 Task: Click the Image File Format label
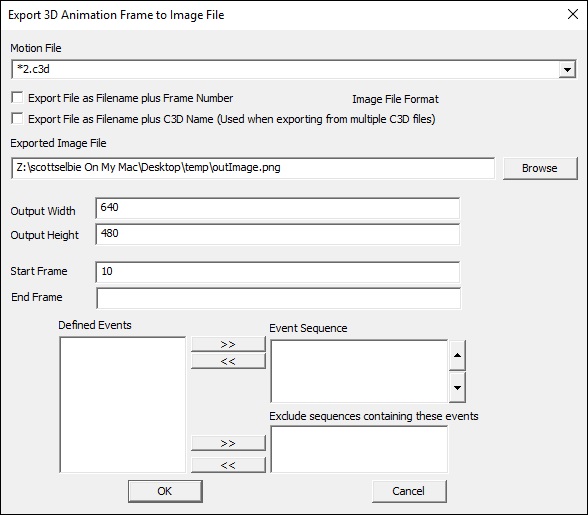pos(395,99)
